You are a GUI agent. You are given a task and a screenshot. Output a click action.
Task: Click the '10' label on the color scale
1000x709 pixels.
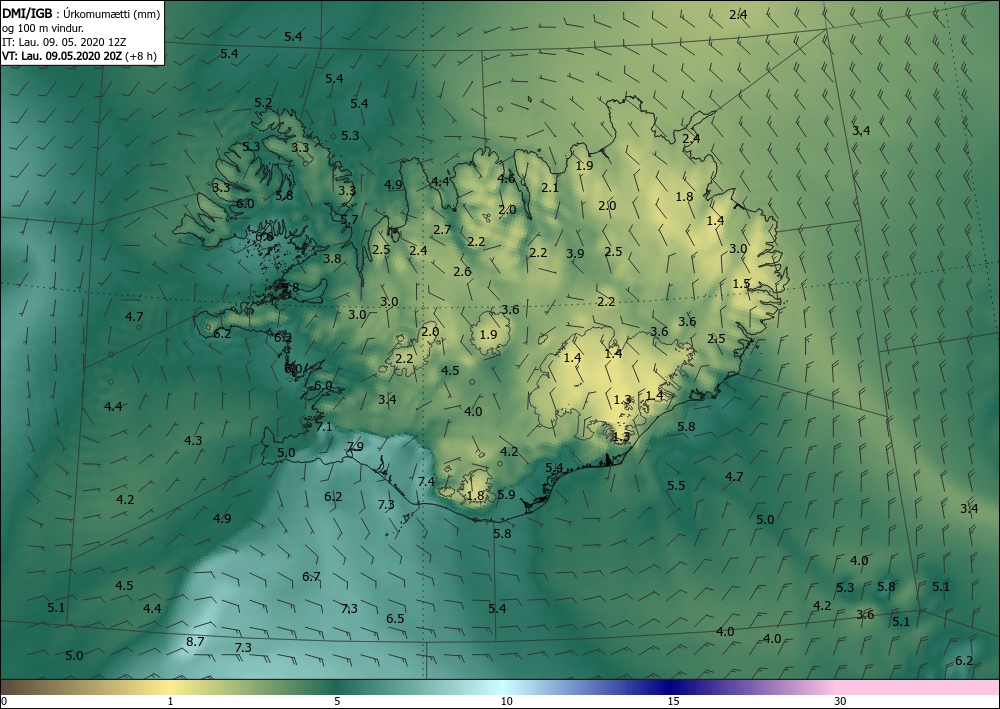(x=506, y=701)
